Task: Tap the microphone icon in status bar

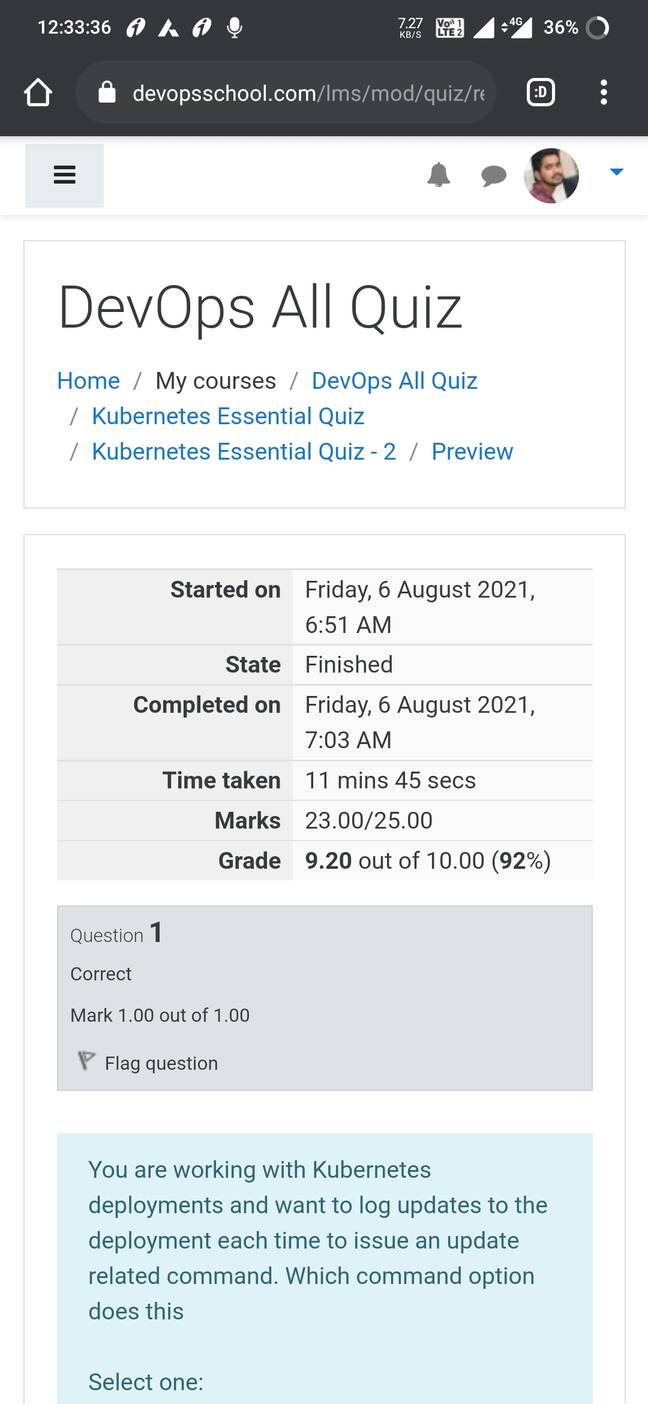Action: tap(234, 28)
